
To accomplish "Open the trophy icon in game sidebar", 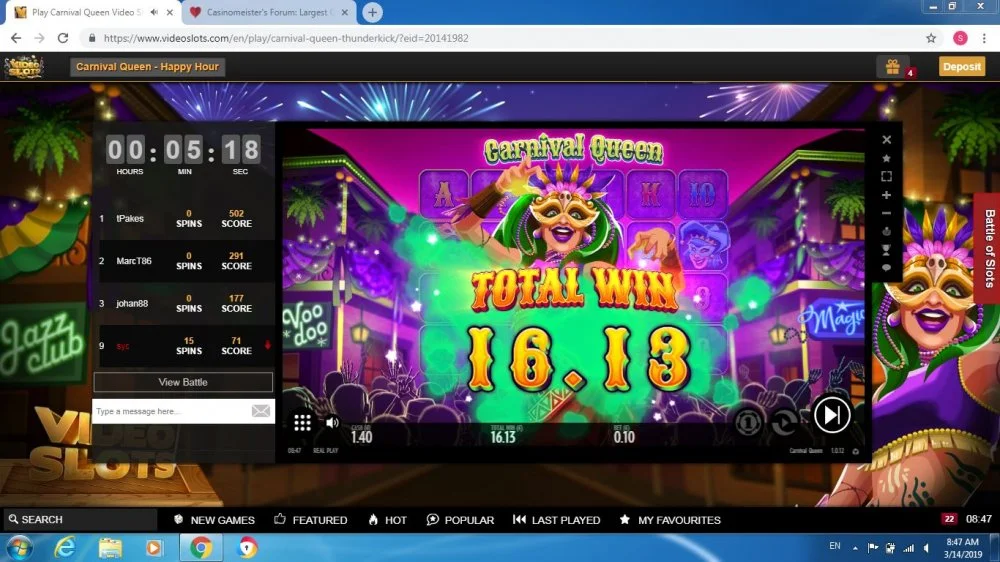I will [886, 250].
